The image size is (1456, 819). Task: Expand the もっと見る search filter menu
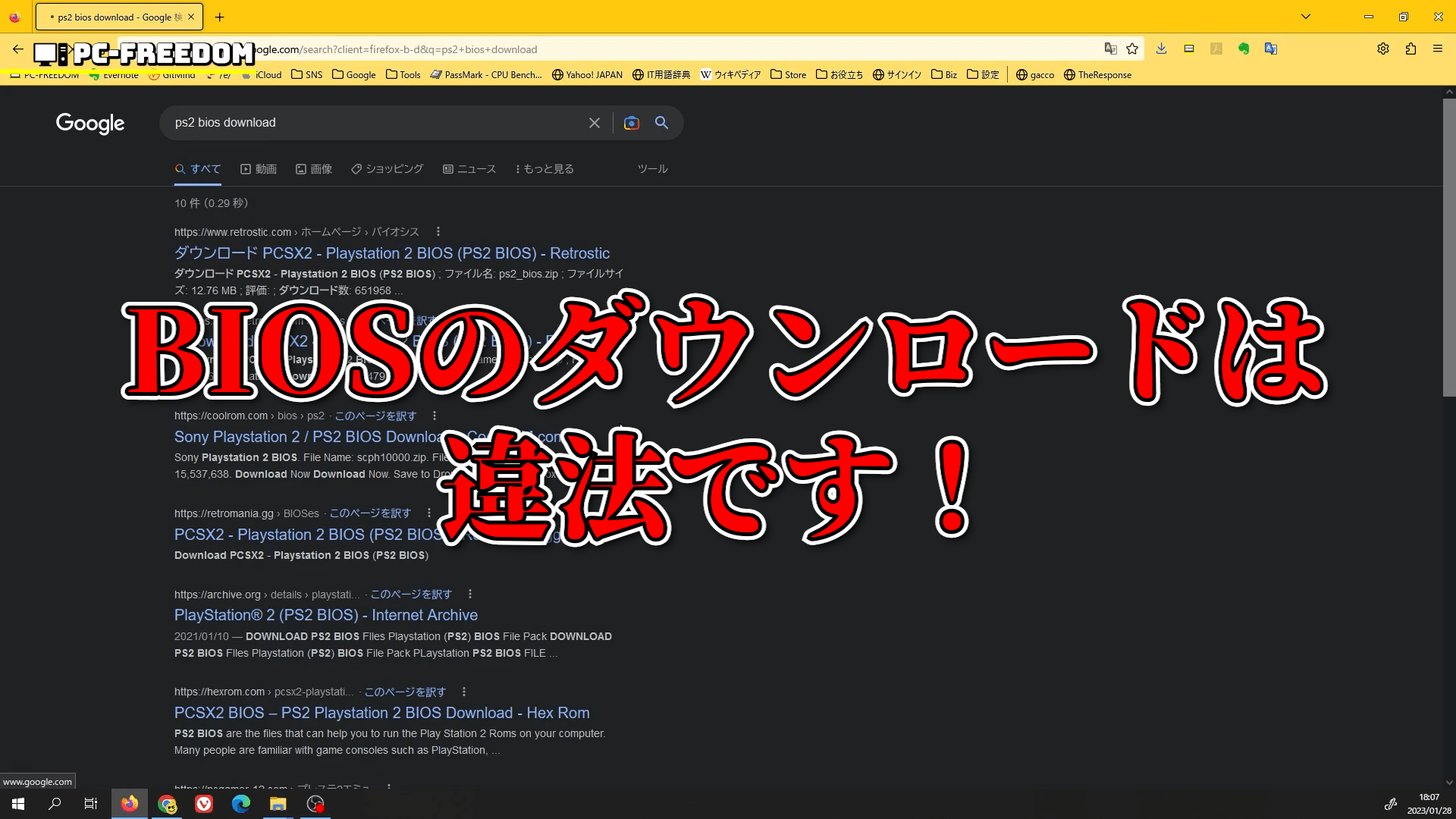[x=544, y=169]
